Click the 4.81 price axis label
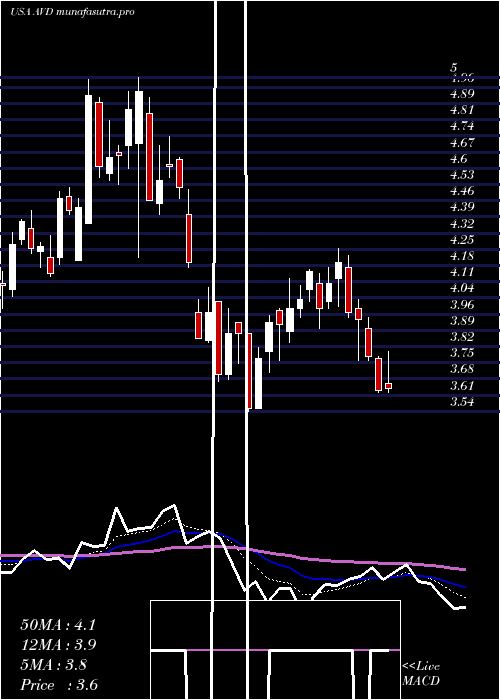The image size is (500, 700). (x=462, y=110)
